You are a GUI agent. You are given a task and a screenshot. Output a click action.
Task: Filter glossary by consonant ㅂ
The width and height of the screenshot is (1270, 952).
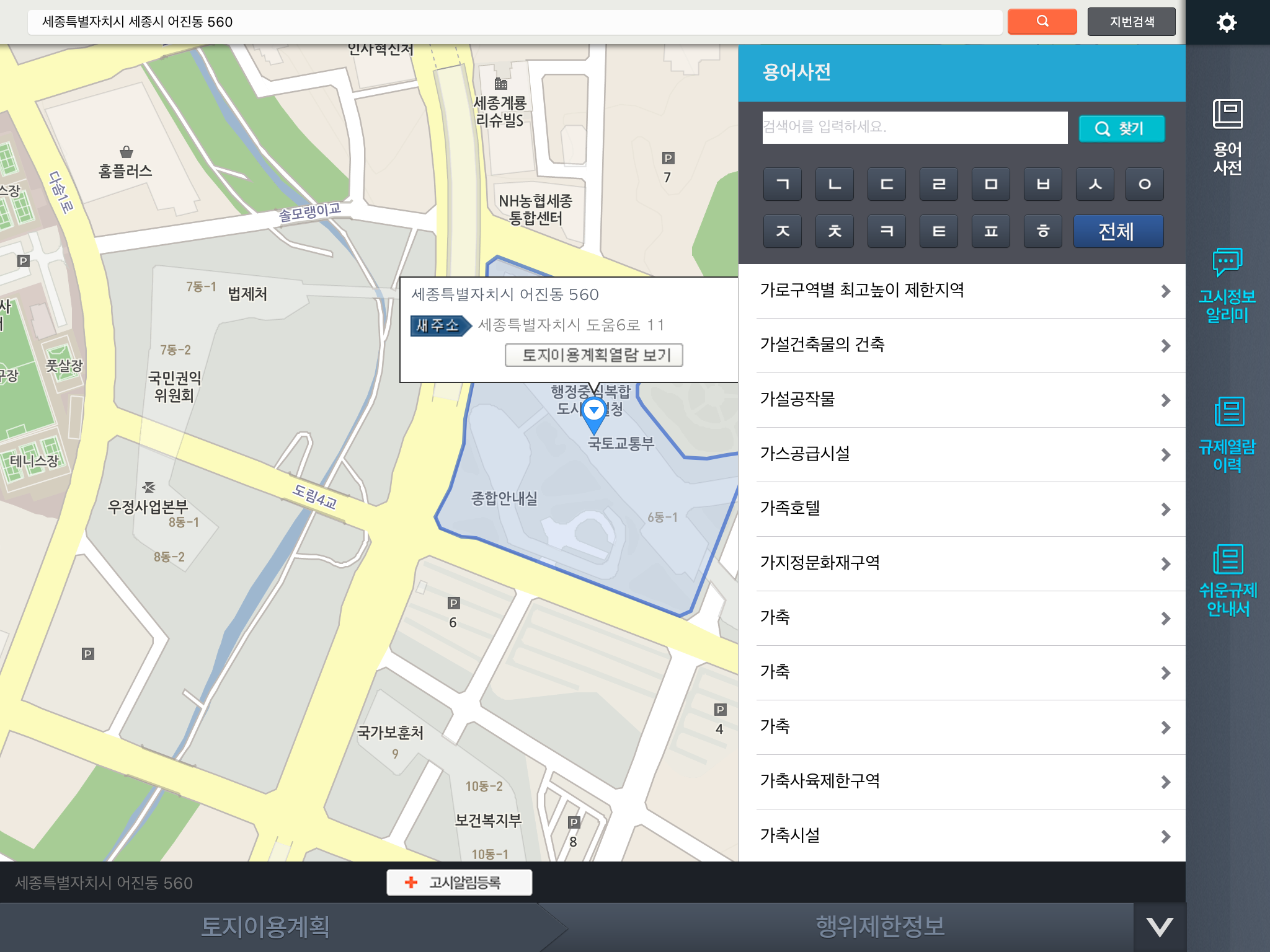point(1043,184)
